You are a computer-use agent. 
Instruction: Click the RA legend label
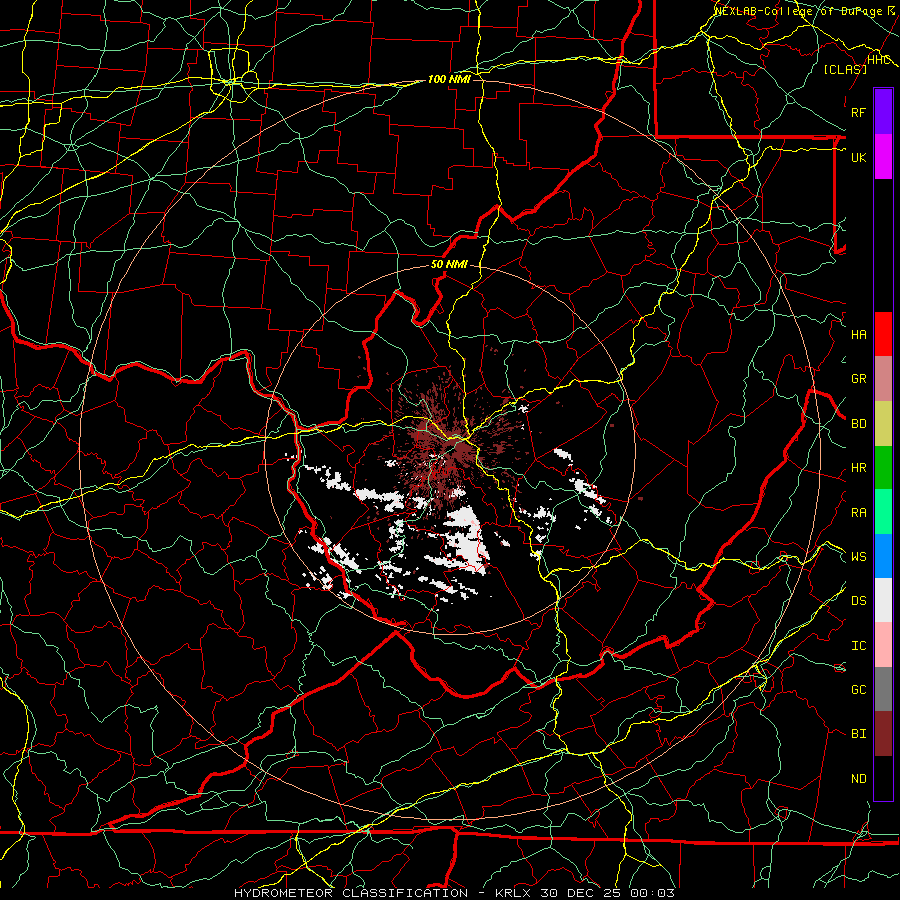click(x=858, y=513)
